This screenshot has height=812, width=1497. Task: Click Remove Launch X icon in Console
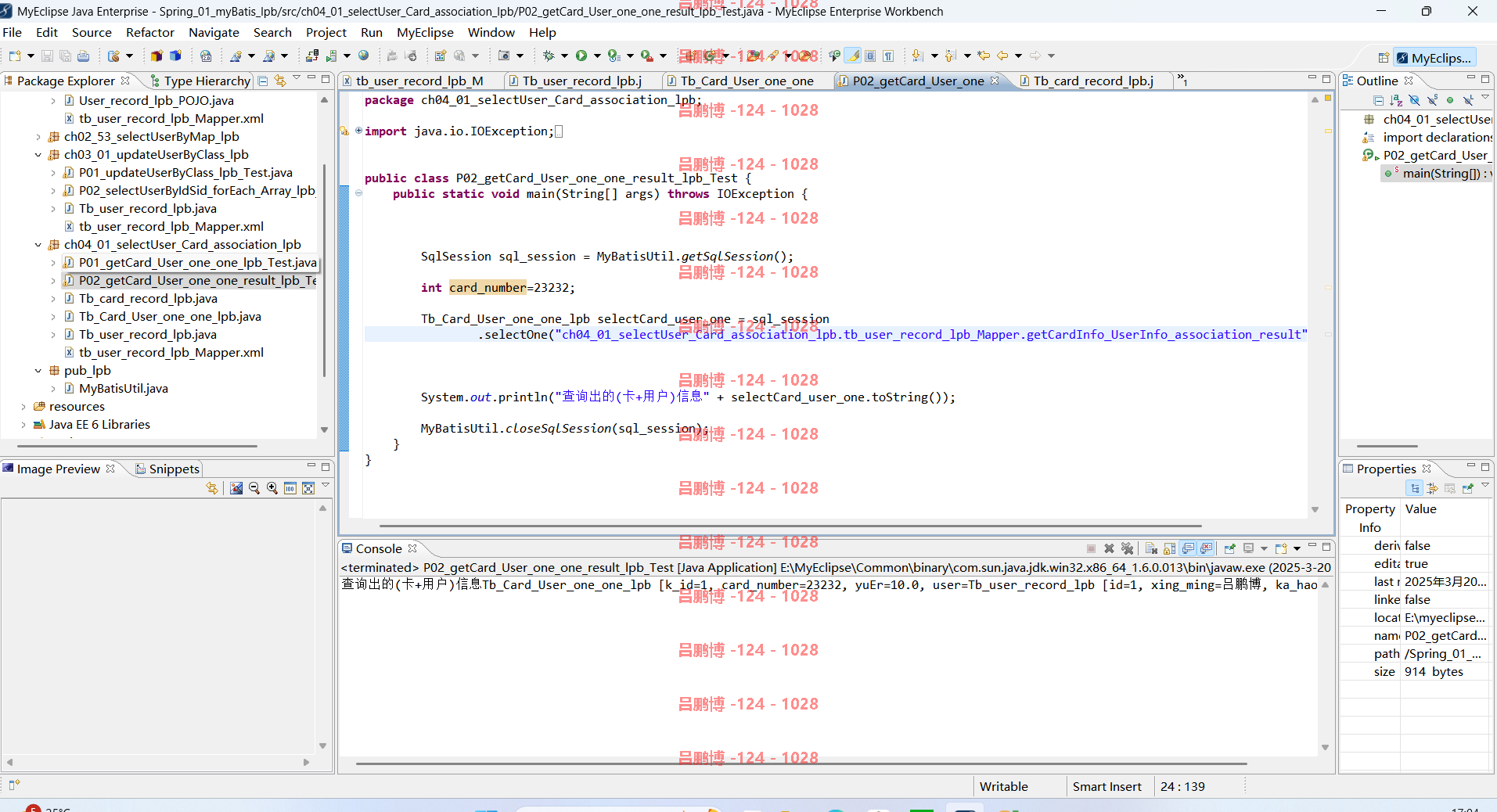tap(1109, 548)
